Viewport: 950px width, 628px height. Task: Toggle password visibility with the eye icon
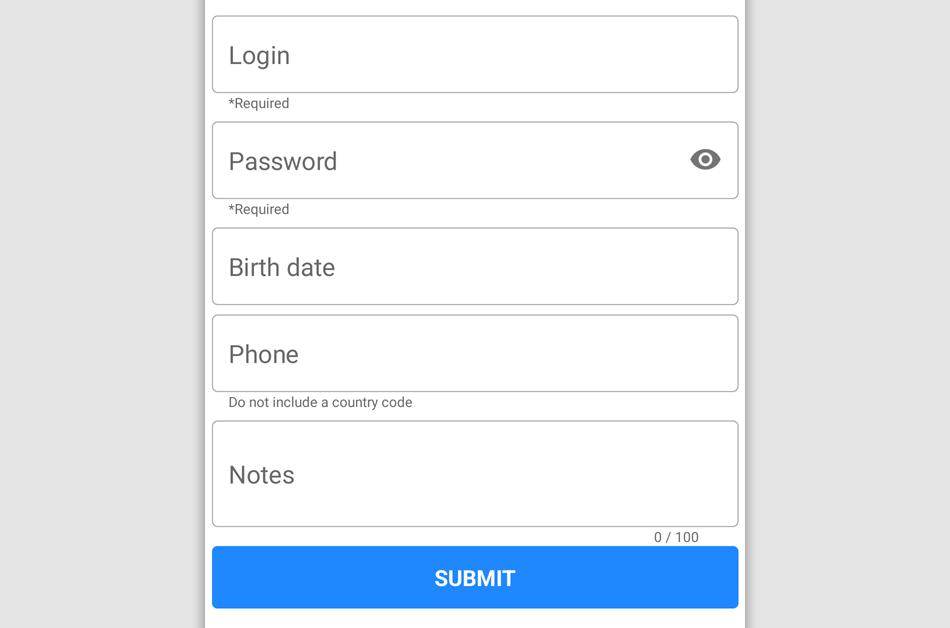click(705, 160)
